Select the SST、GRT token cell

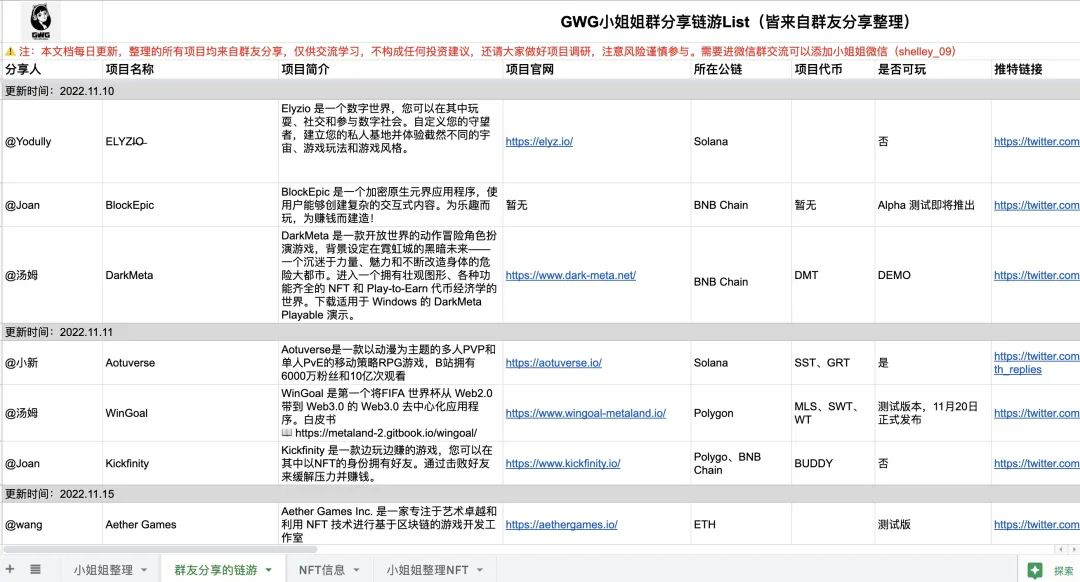(x=833, y=362)
